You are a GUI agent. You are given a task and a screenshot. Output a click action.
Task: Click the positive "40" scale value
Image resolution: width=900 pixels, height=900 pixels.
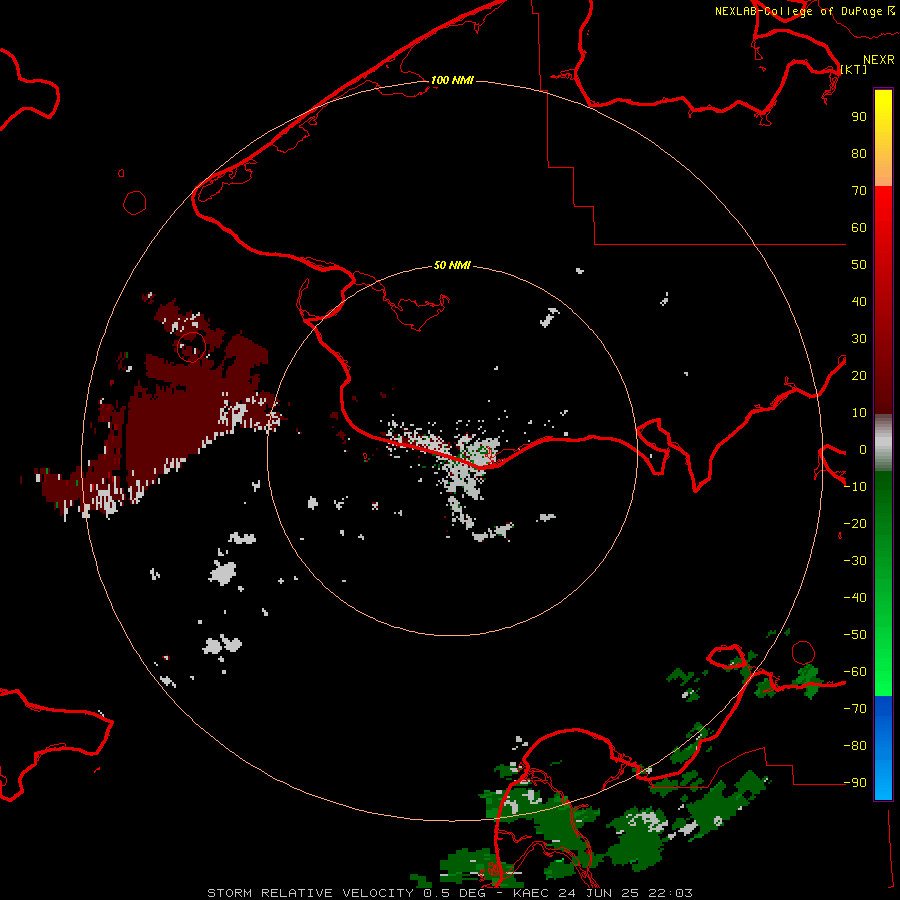tap(859, 301)
